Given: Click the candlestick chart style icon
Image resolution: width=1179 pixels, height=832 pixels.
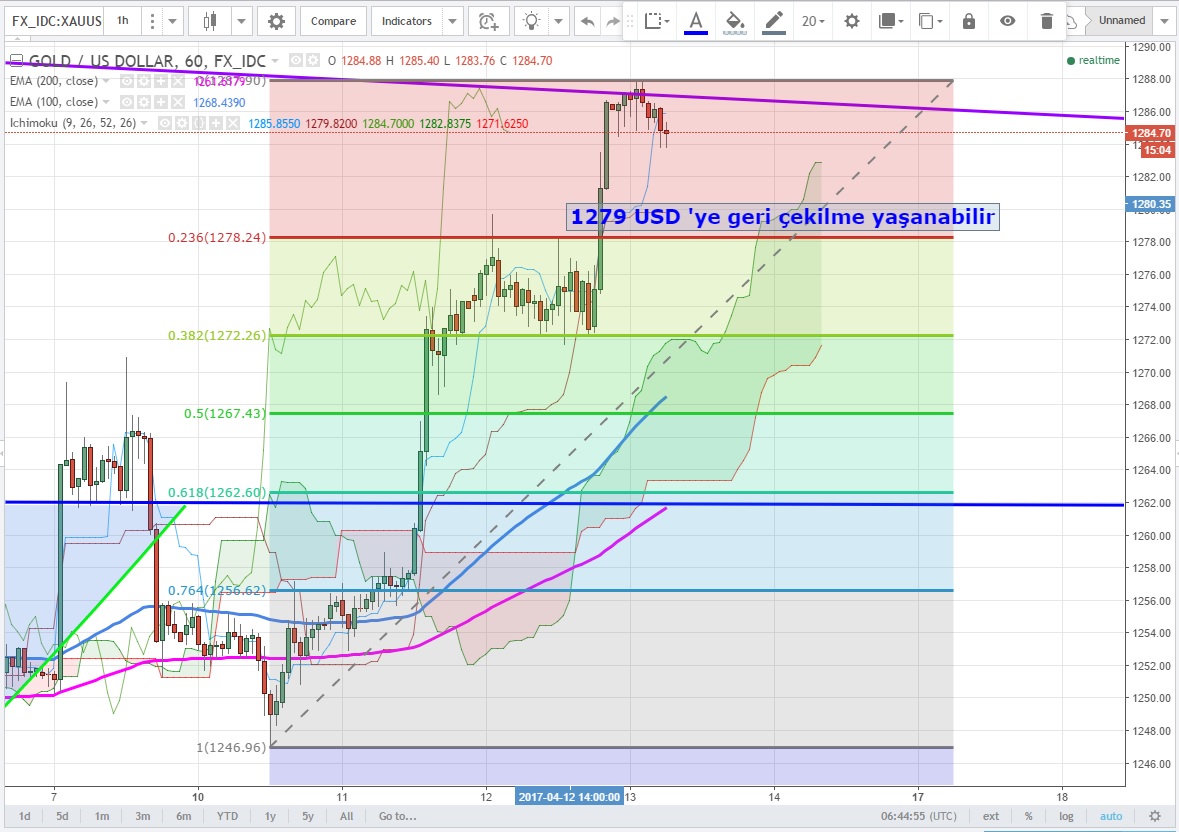Looking at the screenshot, I should (209, 21).
